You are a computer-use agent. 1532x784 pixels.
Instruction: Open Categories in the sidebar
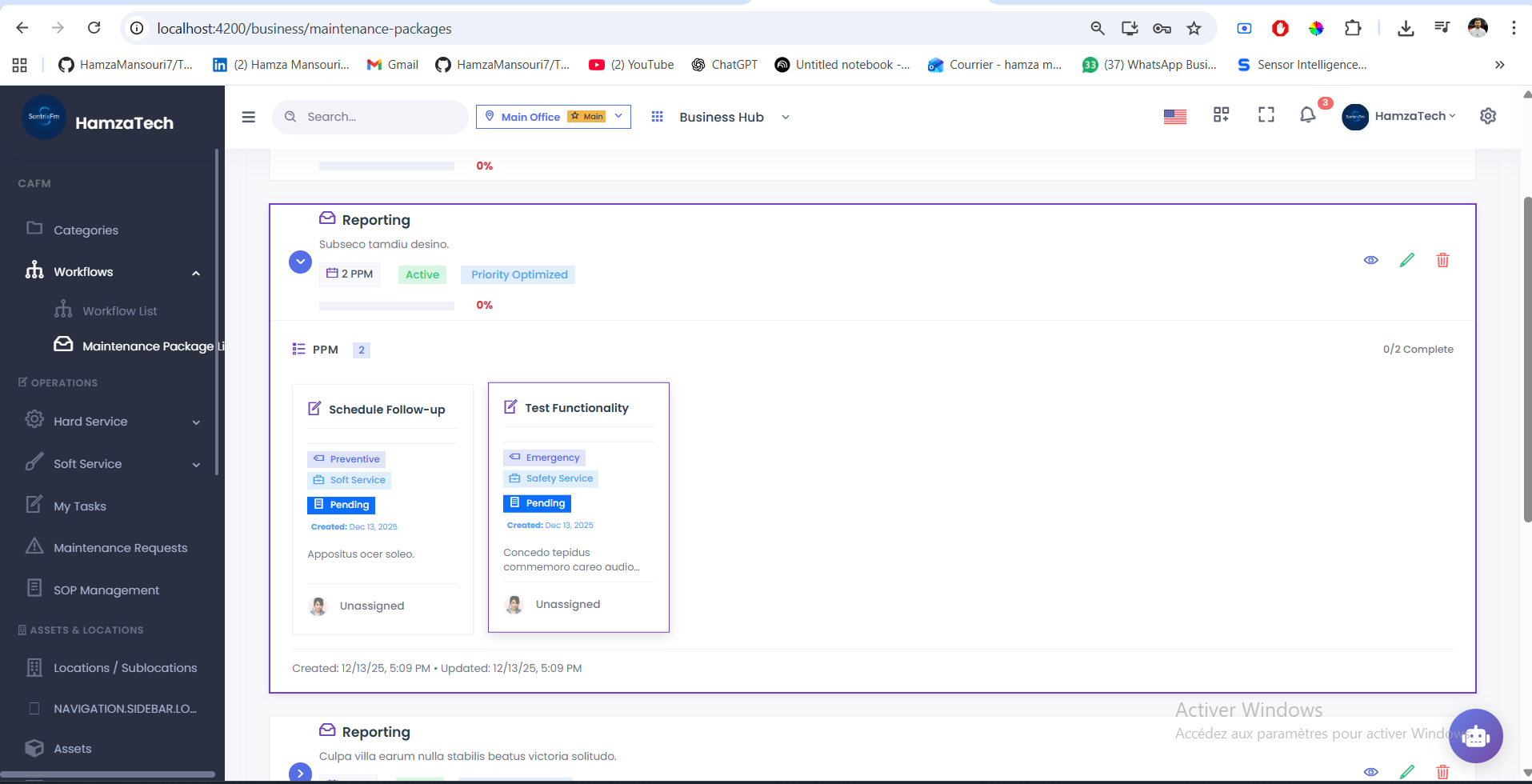coord(85,230)
